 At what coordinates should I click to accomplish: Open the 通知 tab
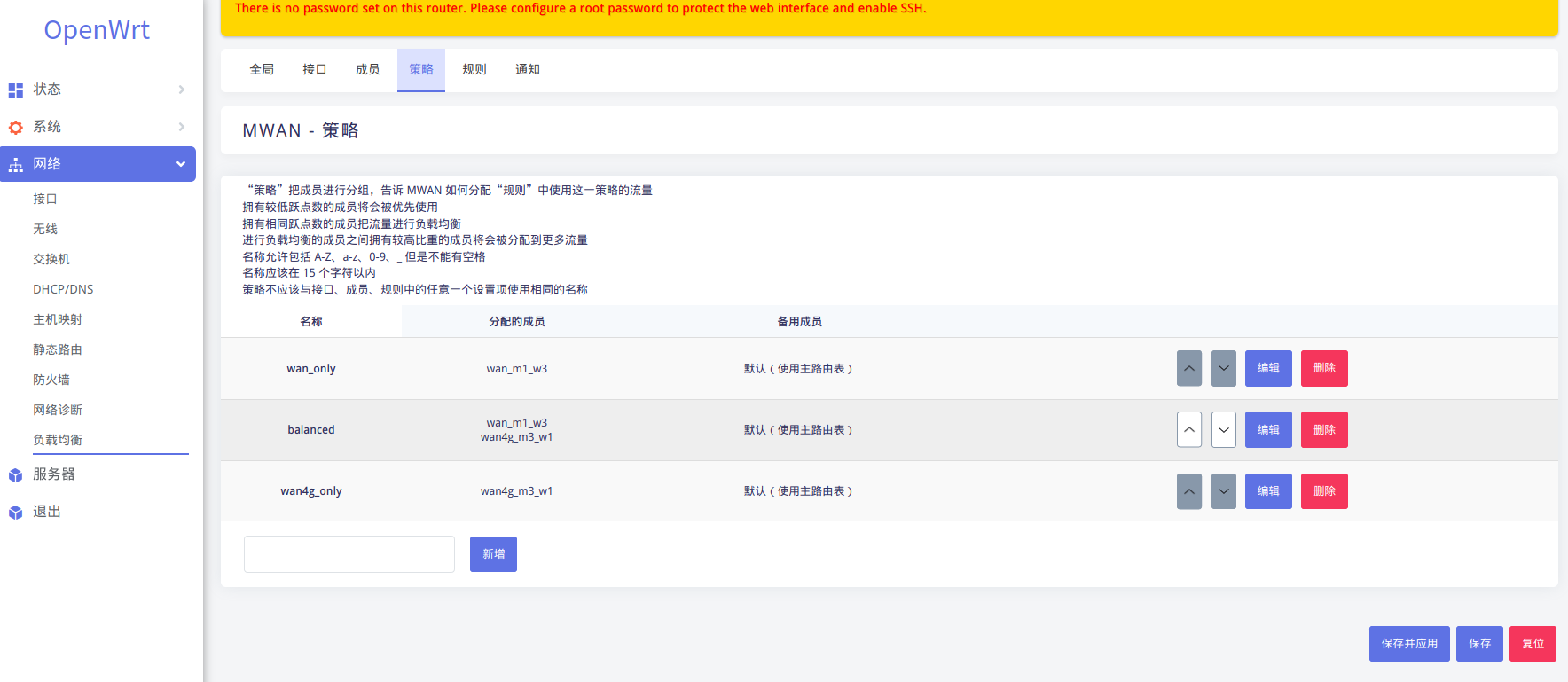pos(528,69)
